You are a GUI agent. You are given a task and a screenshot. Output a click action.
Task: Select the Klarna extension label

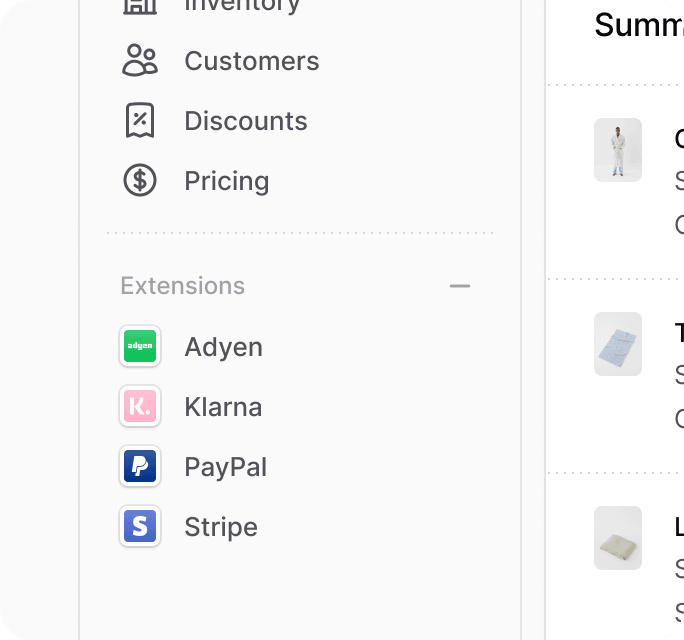[223, 407]
